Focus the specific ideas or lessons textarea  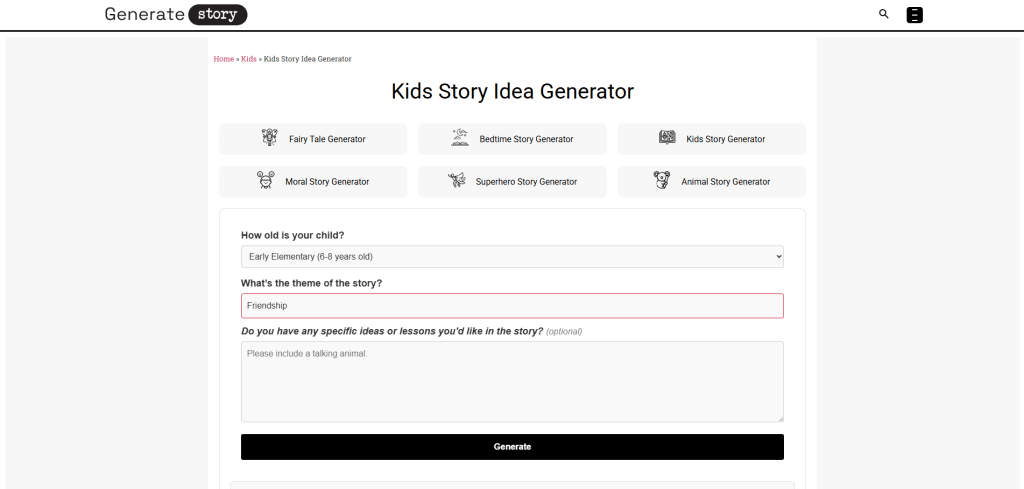(512, 381)
